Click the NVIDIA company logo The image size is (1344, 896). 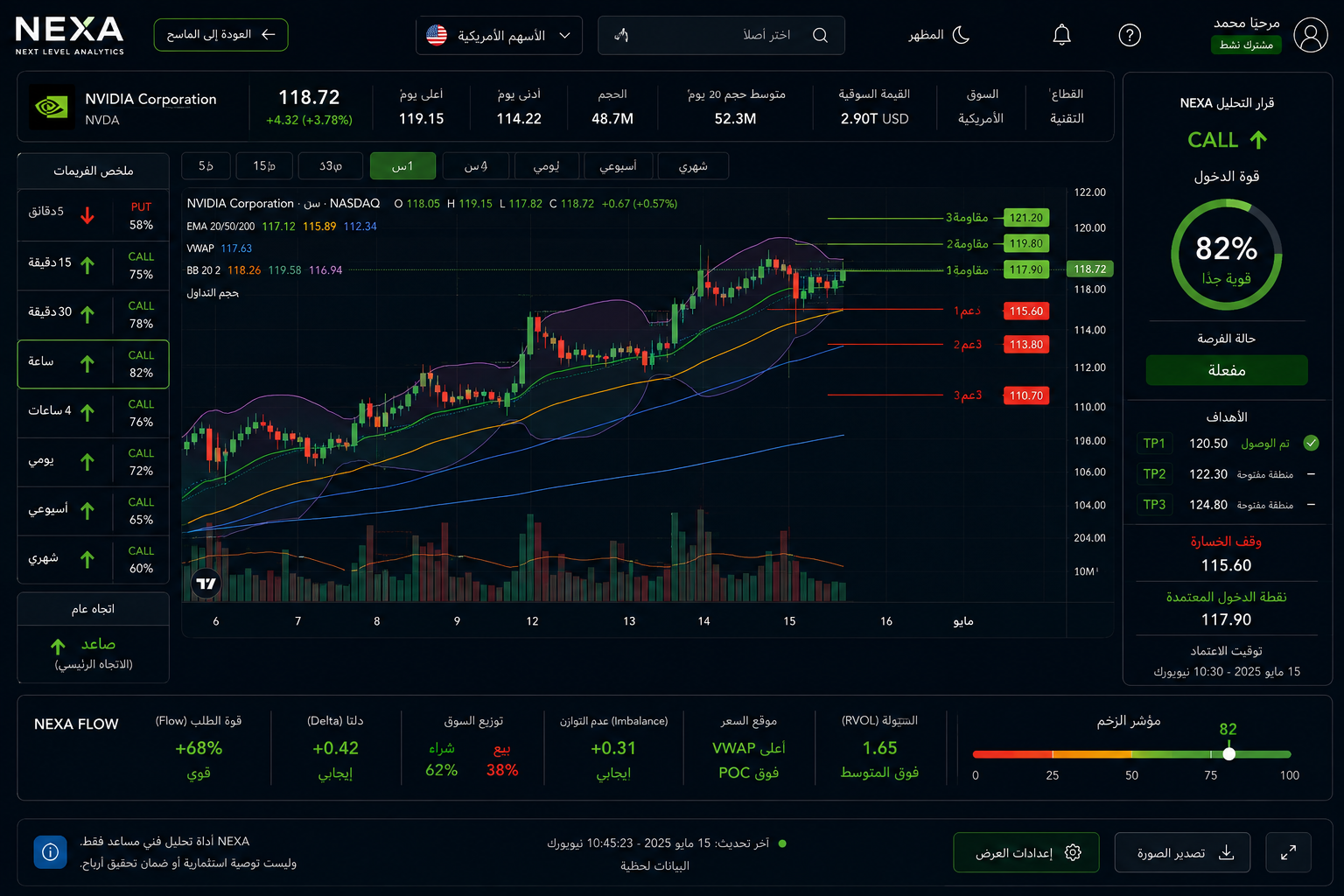click(52, 107)
